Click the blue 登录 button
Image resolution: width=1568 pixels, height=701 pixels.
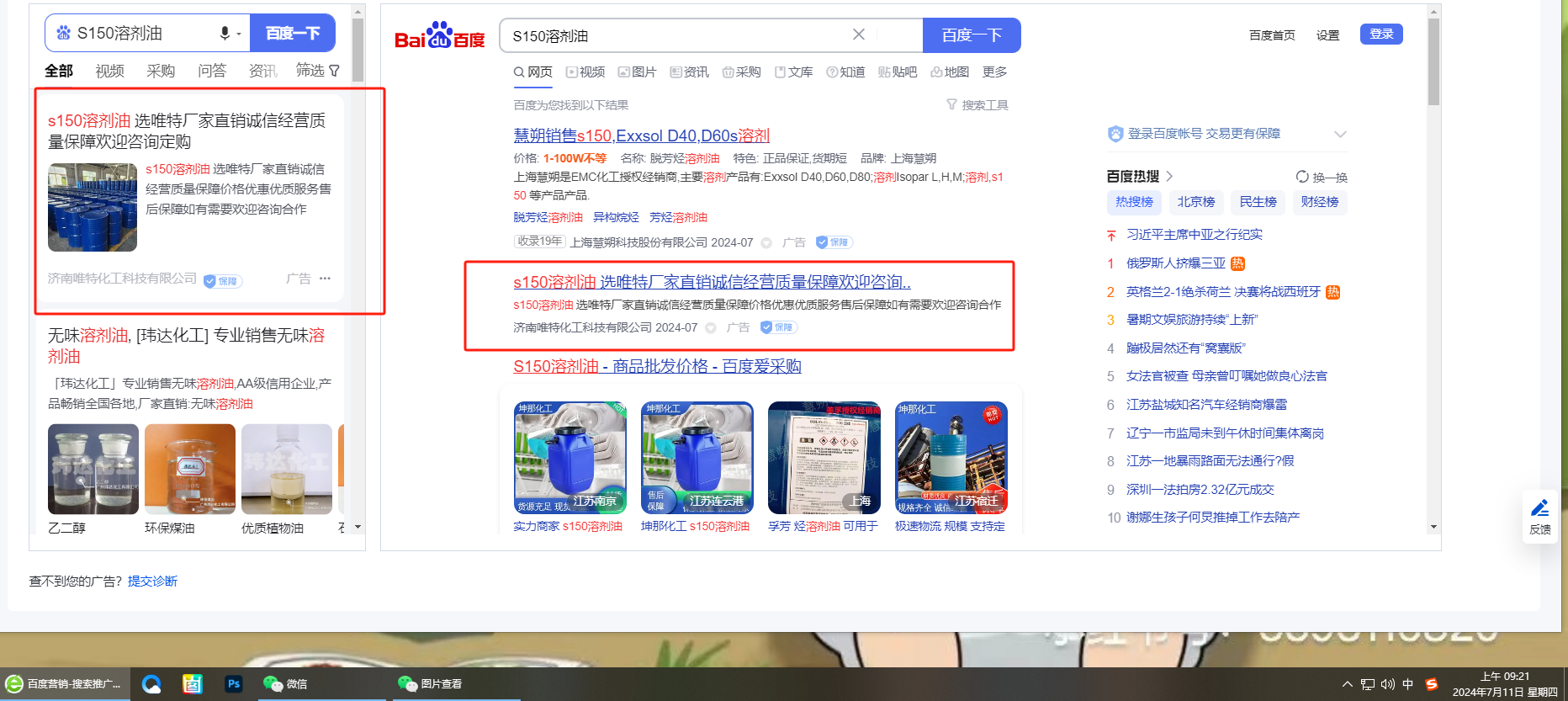coord(1381,35)
